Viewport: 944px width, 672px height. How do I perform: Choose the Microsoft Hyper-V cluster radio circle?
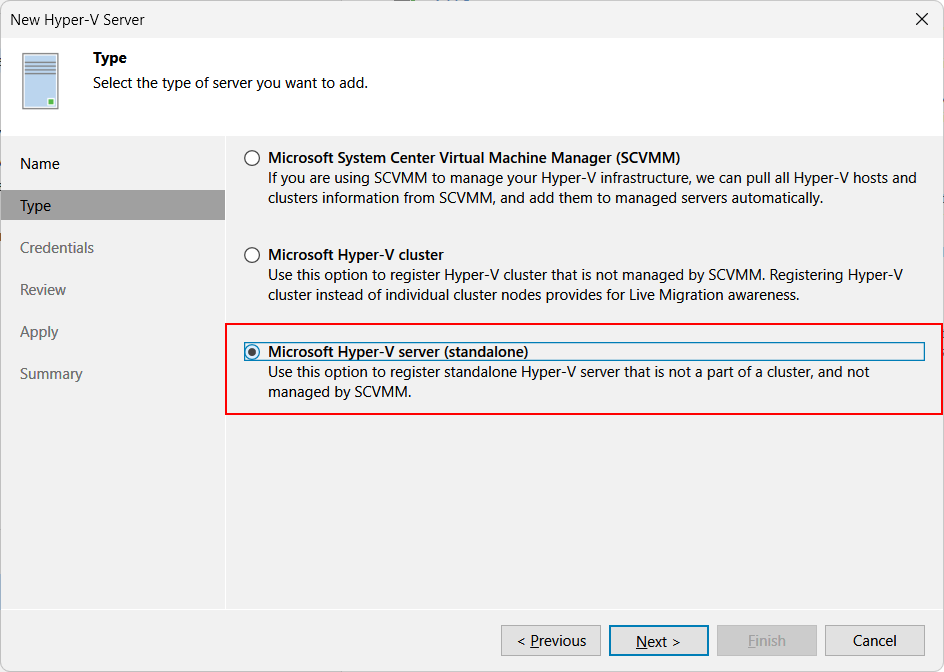tap(252, 255)
